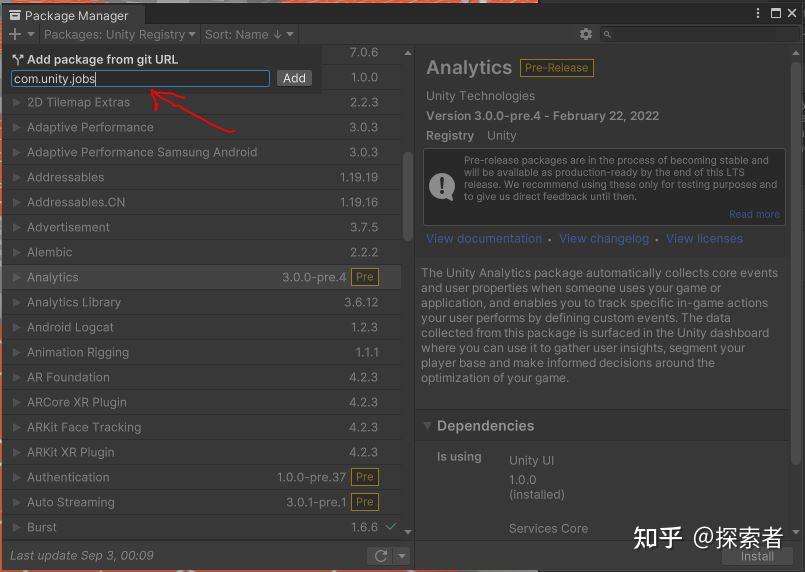Screen dimensions: 805x572
Task: Click the refresh package list icon
Action: (x=381, y=556)
